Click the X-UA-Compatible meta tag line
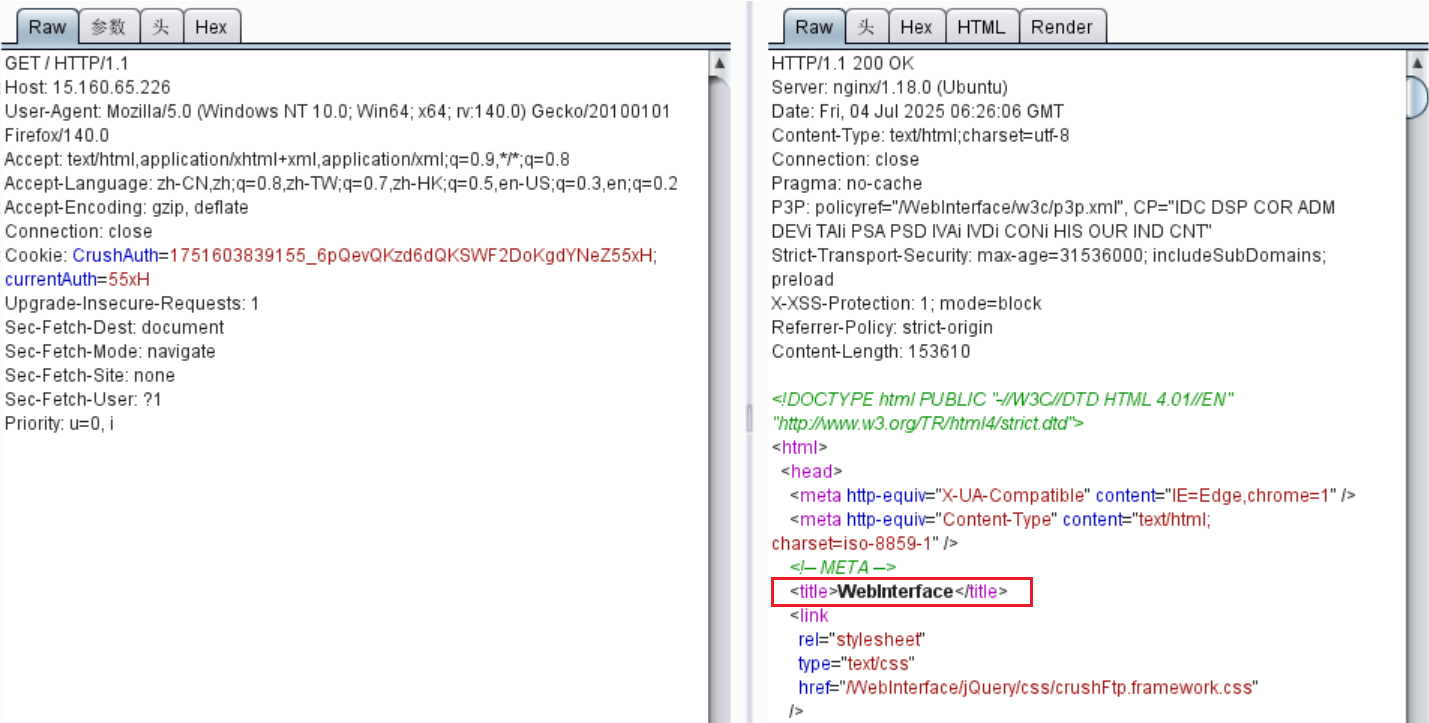This screenshot has width=1429, height=723. coord(1072,495)
